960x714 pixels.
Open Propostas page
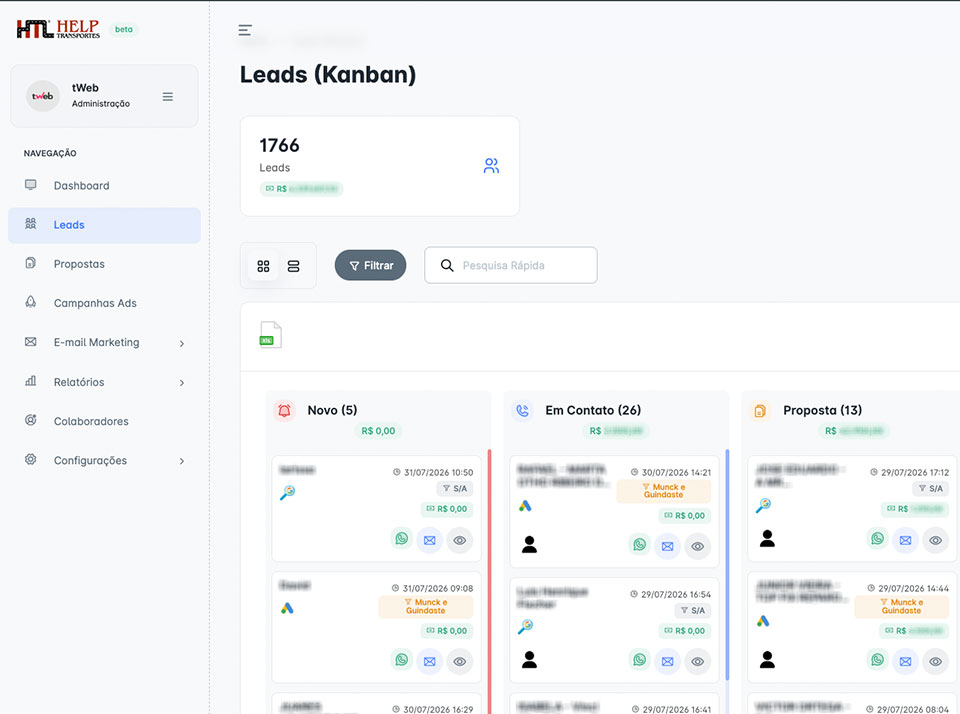[79, 264]
